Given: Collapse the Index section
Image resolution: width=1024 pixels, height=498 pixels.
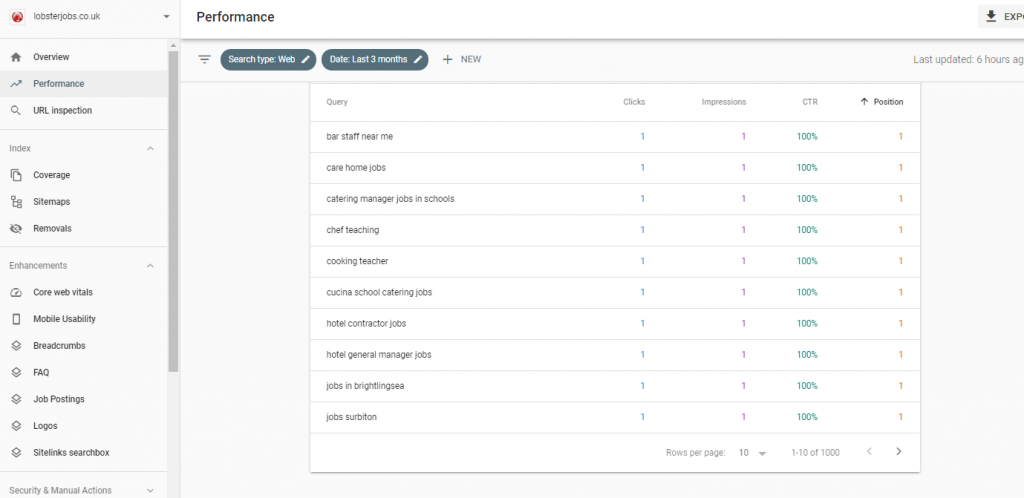Looking at the screenshot, I should [150, 149].
